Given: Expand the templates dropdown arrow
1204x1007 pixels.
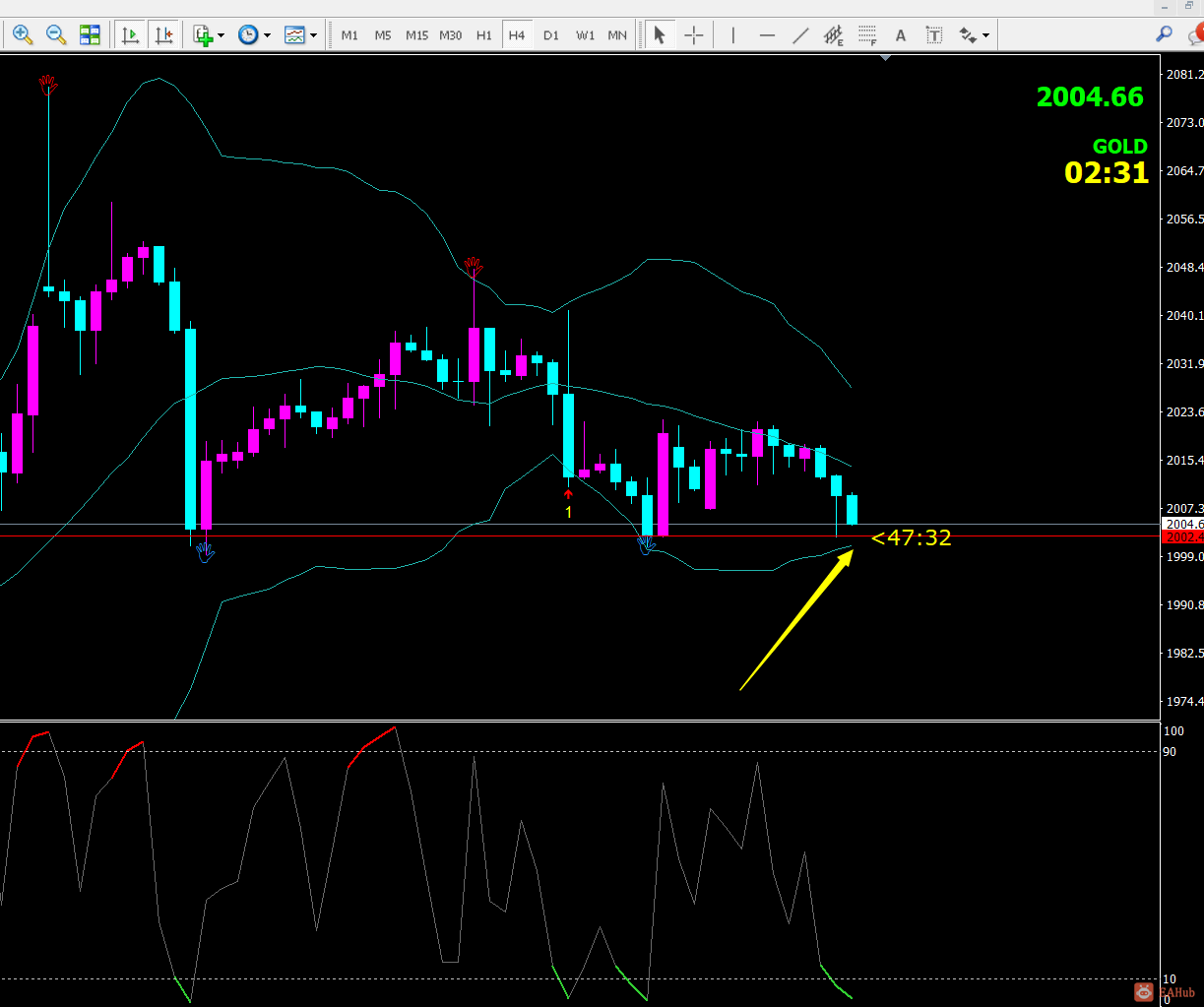Looking at the screenshot, I should [313, 35].
